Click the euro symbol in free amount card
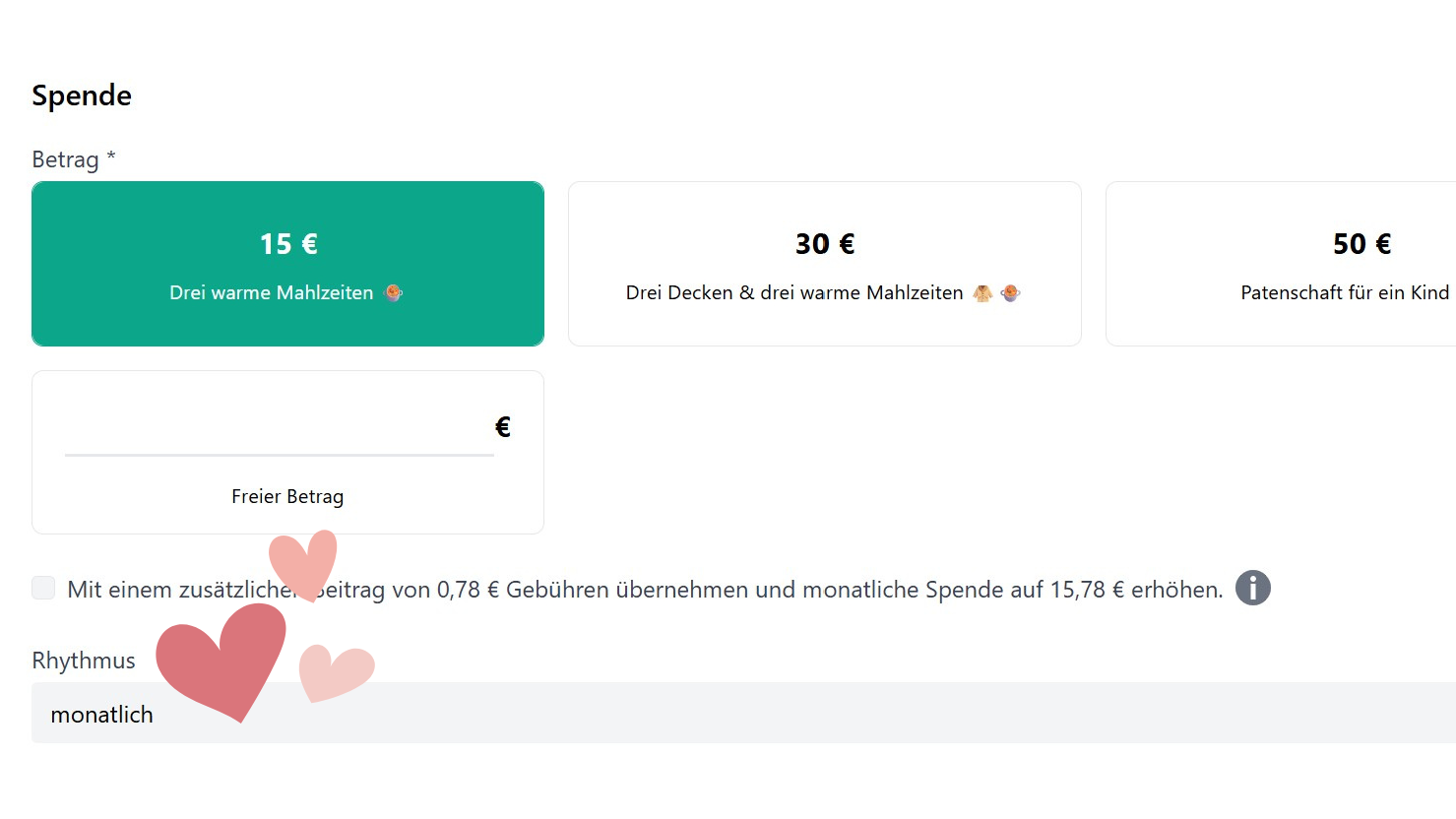The image size is (1456, 819). click(x=502, y=427)
